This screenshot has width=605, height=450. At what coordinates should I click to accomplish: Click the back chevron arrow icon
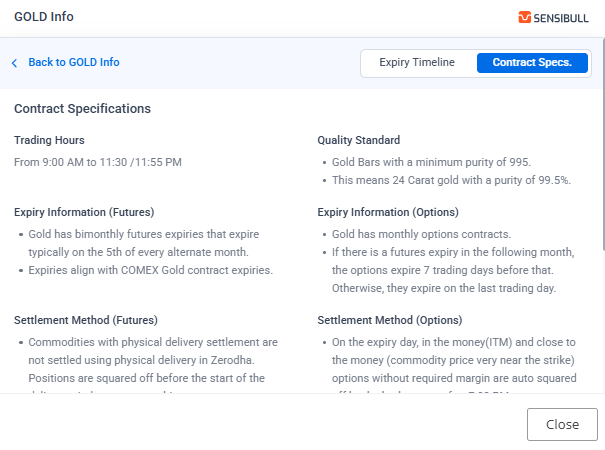coord(15,63)
